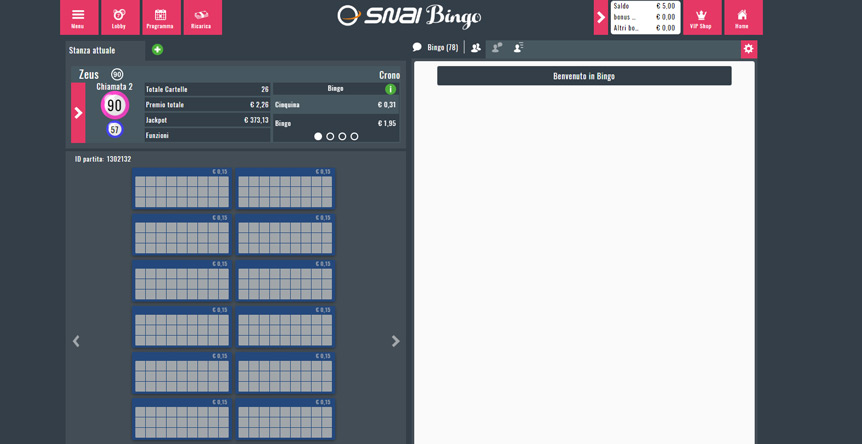Switch to the Bingo (78) chat tab
Screen dimensions: 862x444
[436, 48]
